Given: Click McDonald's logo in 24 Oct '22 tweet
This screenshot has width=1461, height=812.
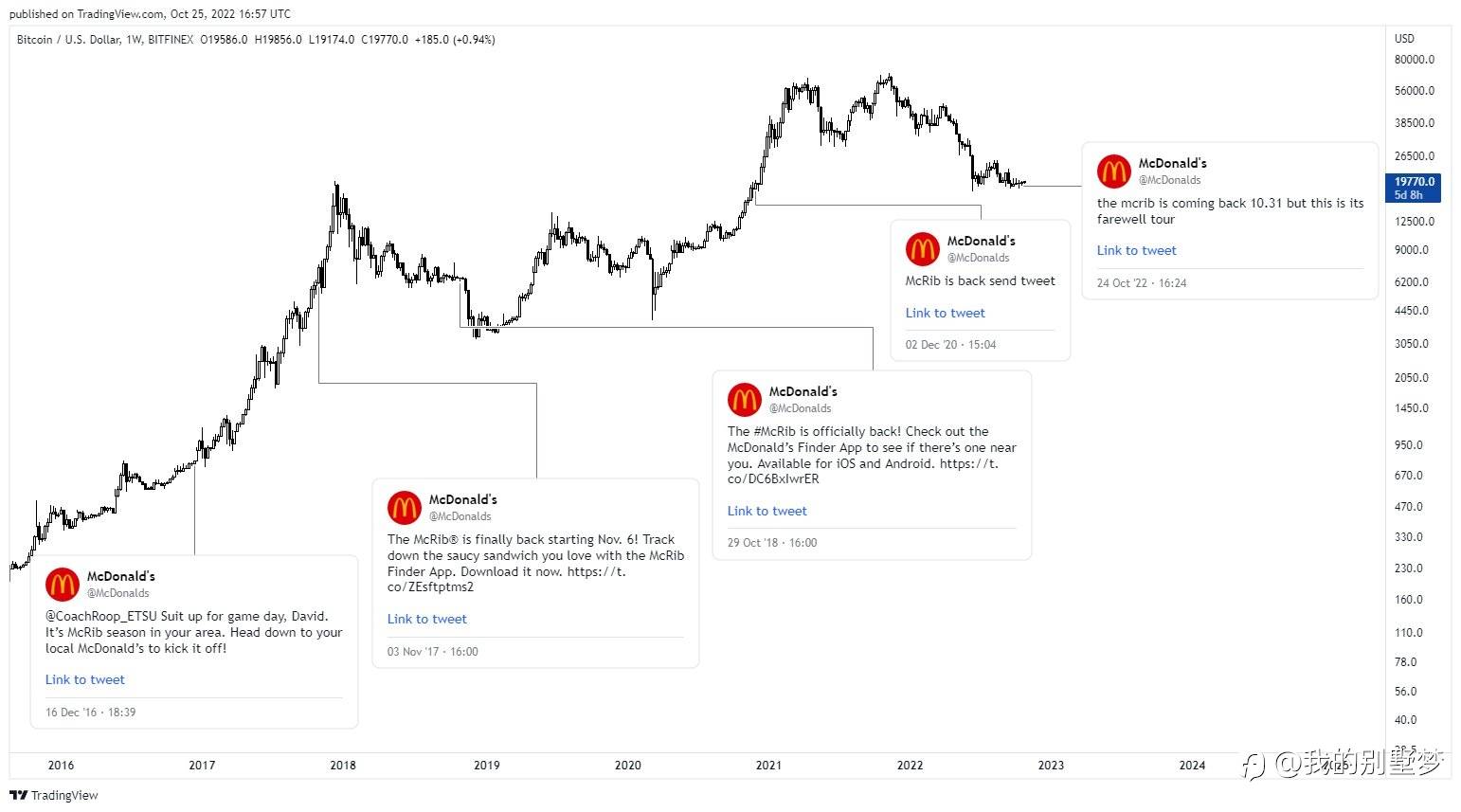Looking at the screenshot, I should click(1114, 171).
